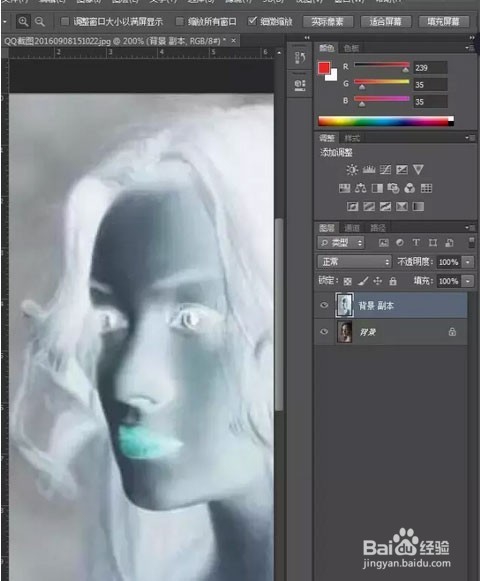Open the 正常 blend mode dropdown

(x=354, y=262)
